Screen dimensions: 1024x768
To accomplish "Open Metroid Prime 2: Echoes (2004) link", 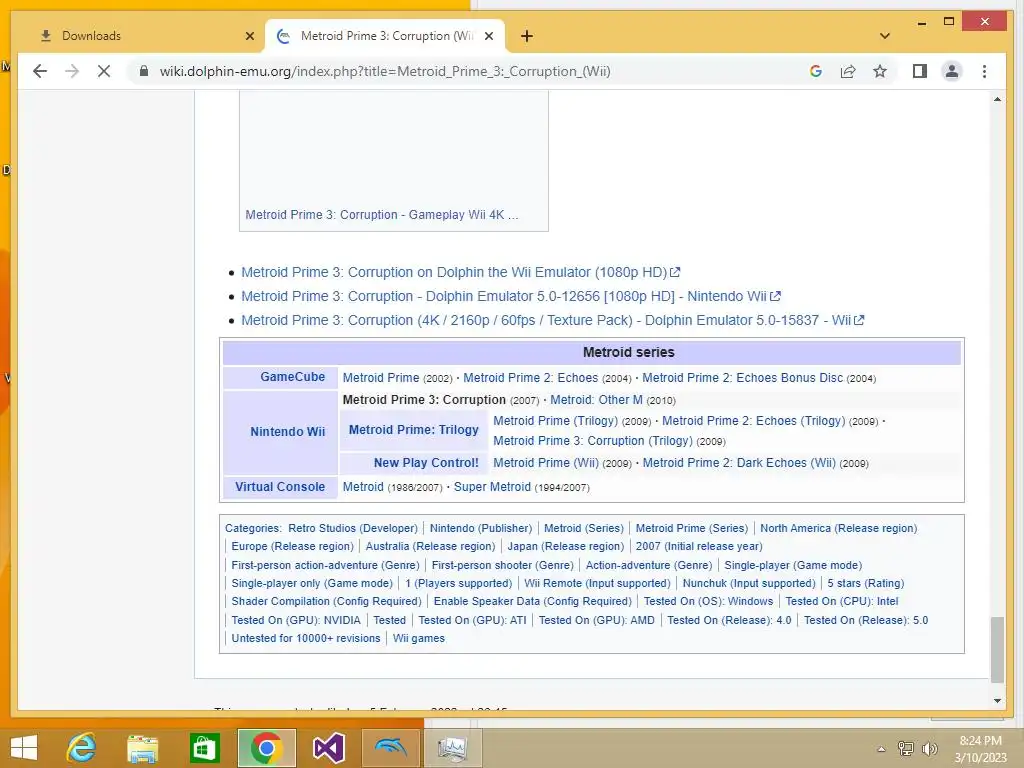I will pyautogui.click(x=530, y=377).
